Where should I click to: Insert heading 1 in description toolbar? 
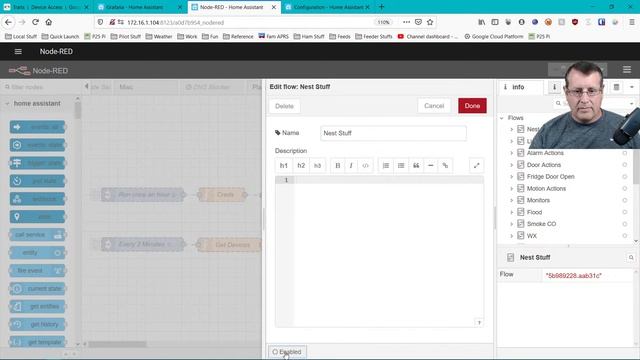tap(284, 166)
